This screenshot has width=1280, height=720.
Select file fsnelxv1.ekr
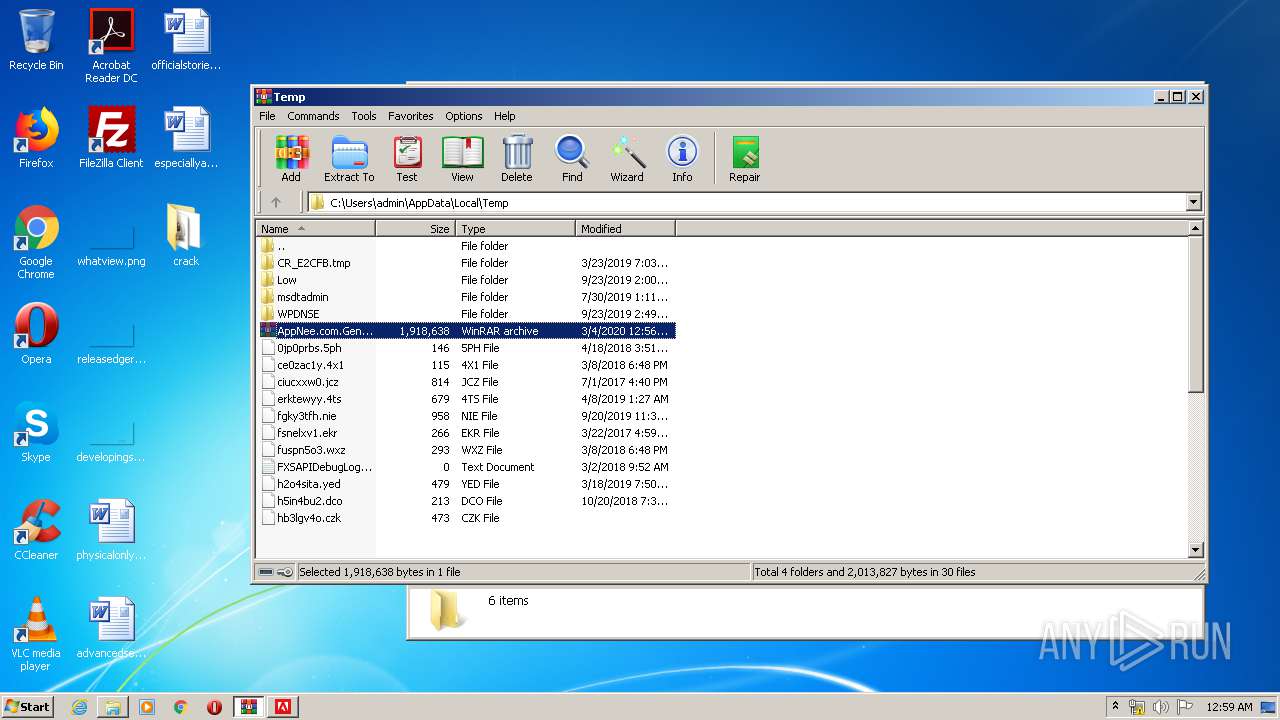466,433
